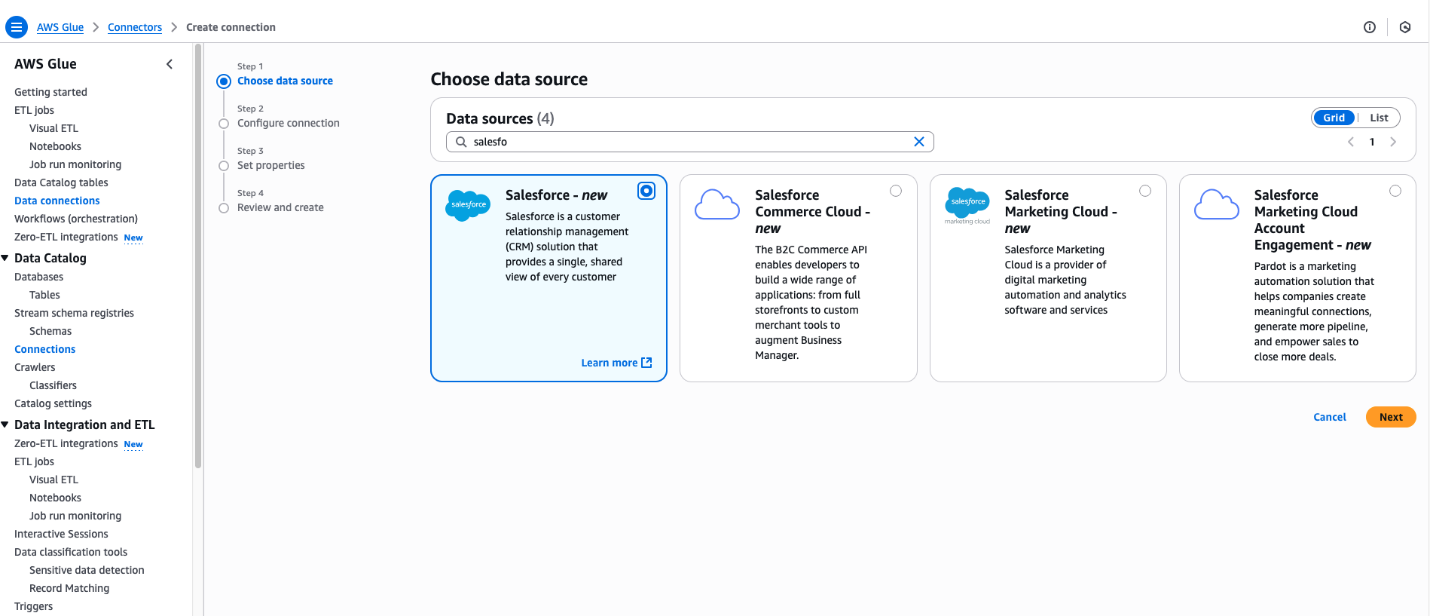Open Getting started in sidebar

pos(51,92)
